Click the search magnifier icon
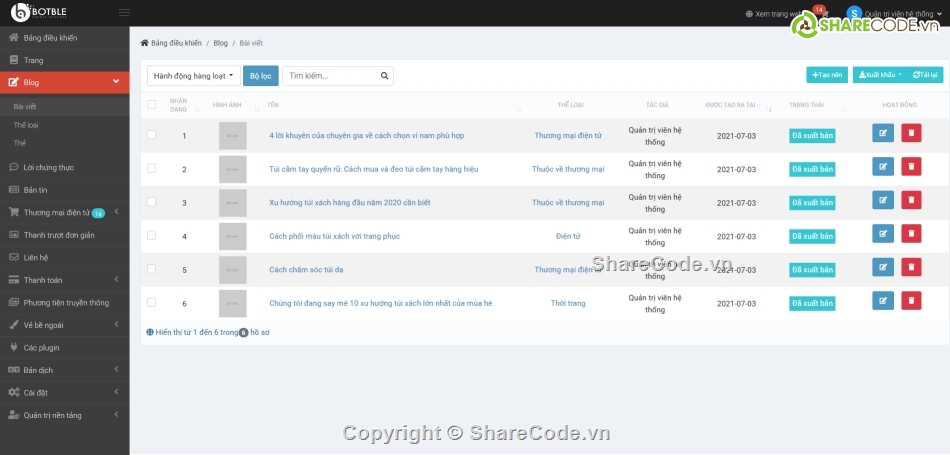The width and height of the screenshot is (950, 455). pyautogui.click(x=384, y=76)
